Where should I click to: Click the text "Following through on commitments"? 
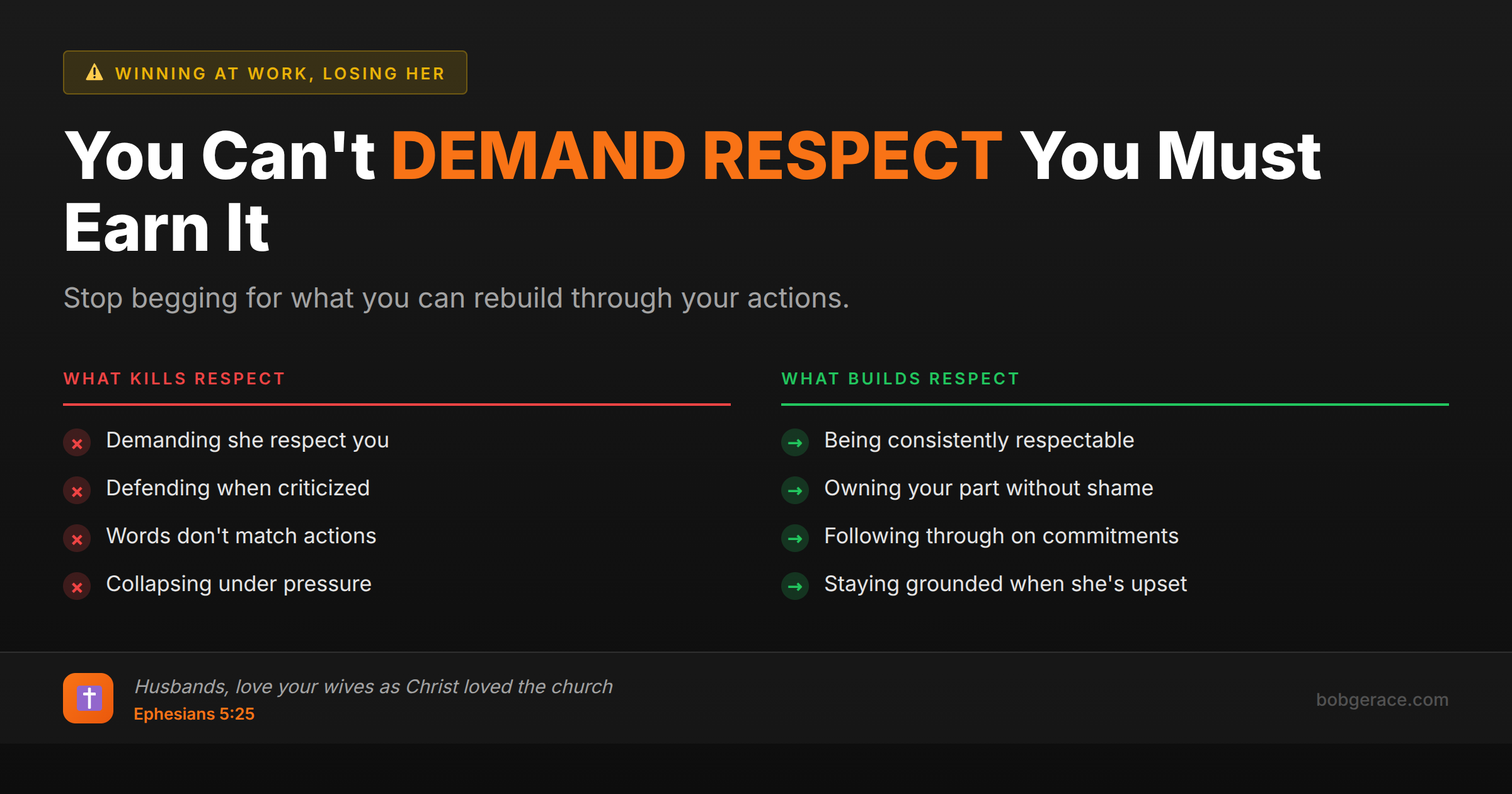(1002, 536)
